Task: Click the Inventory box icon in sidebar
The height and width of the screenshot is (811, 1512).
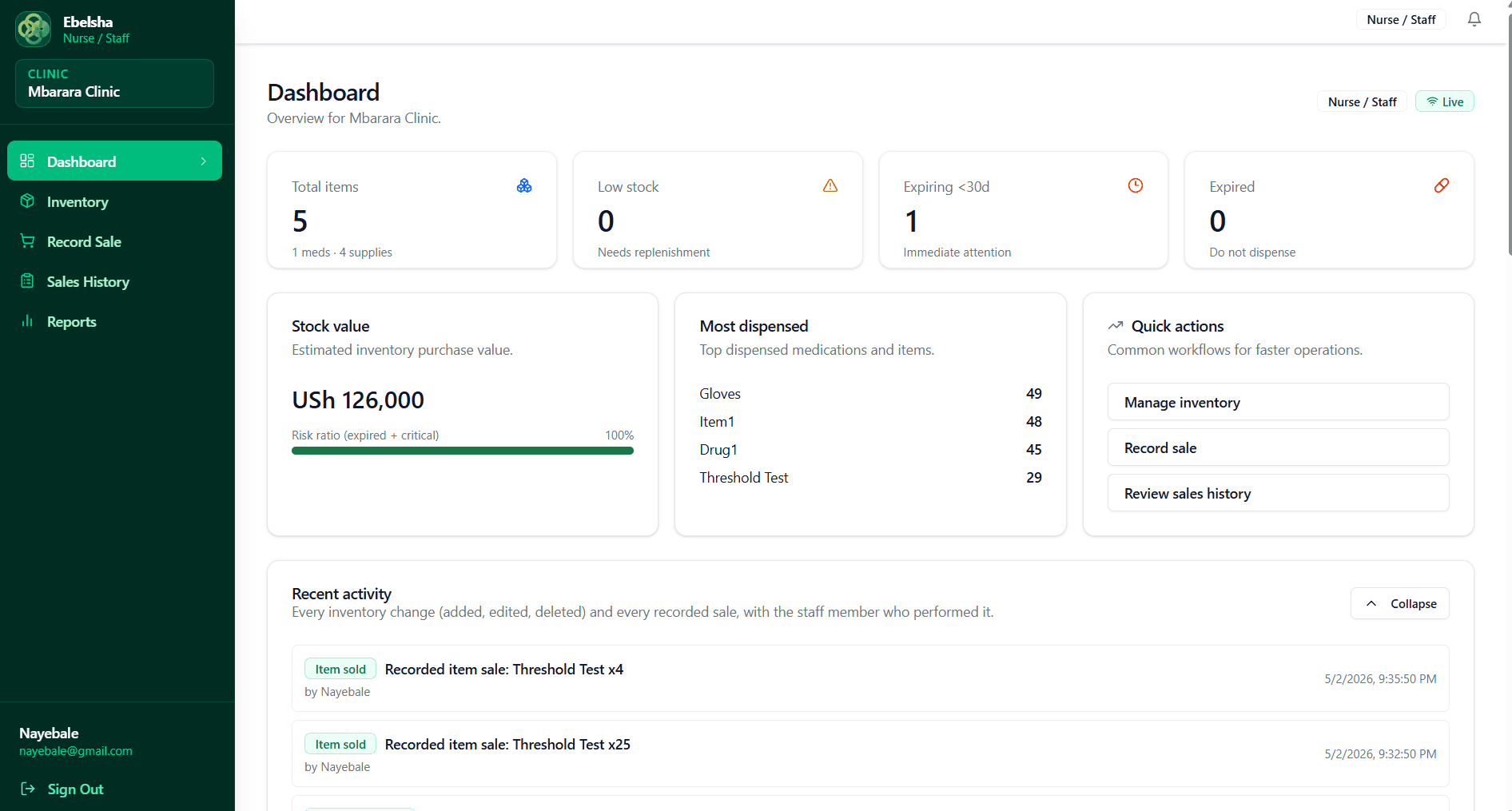Action: (27, 201)
